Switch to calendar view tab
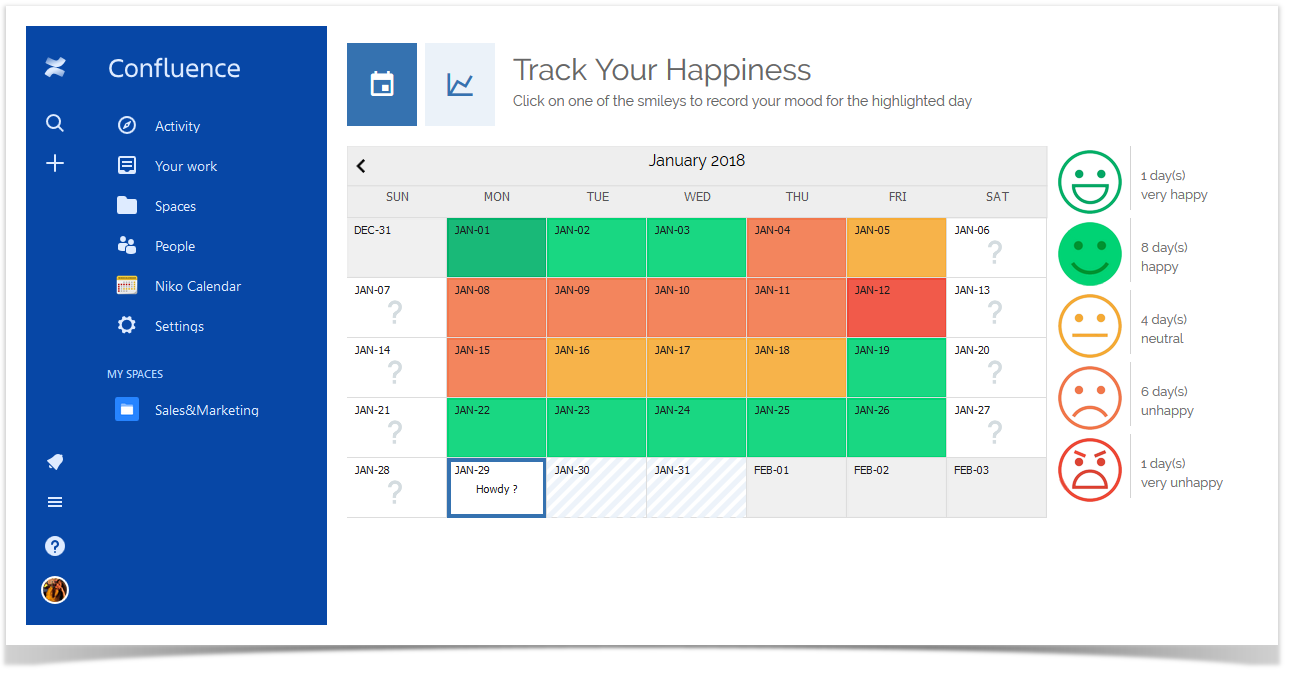 pos(382,84)
